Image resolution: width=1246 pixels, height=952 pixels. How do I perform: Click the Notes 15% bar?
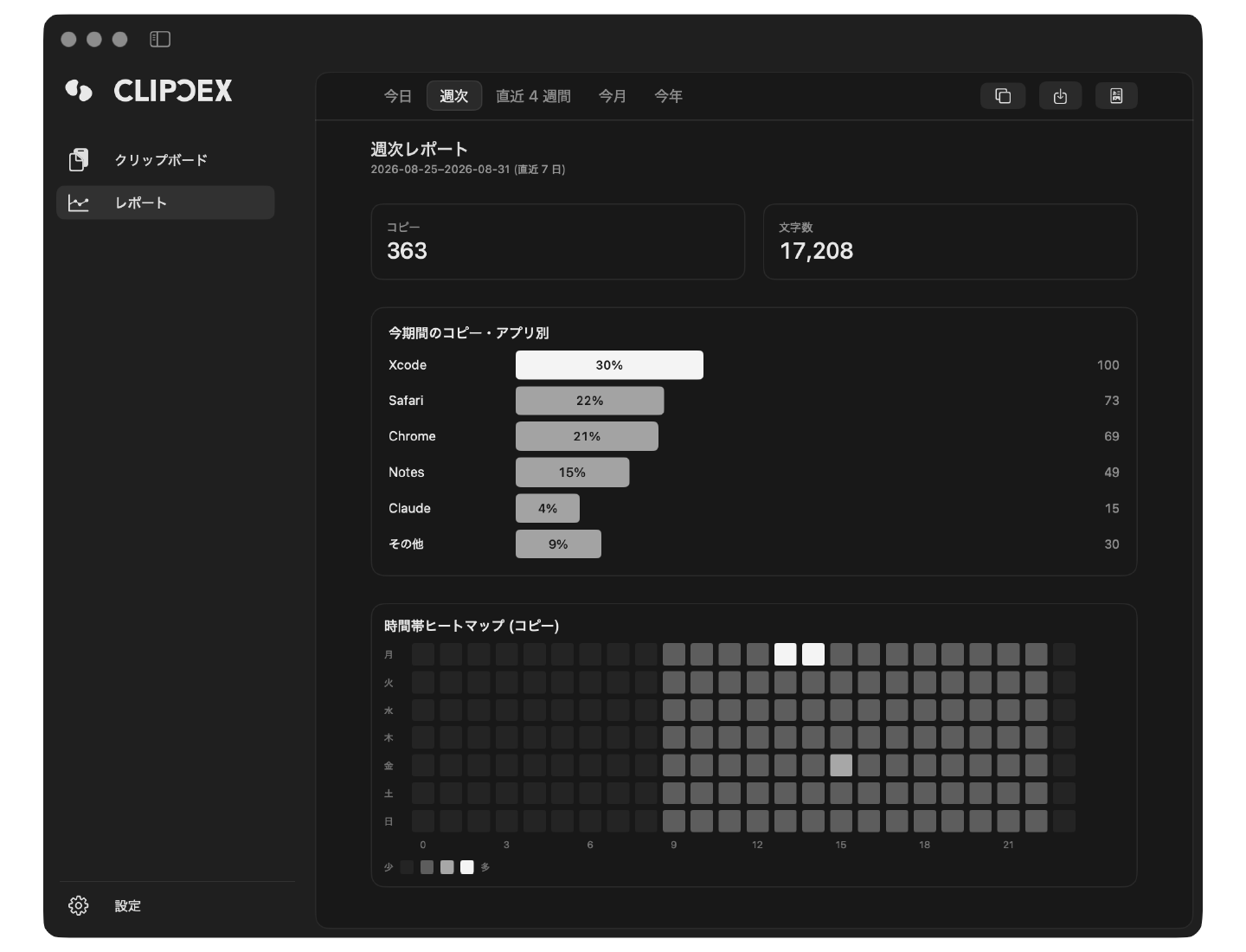coord(572,473)
